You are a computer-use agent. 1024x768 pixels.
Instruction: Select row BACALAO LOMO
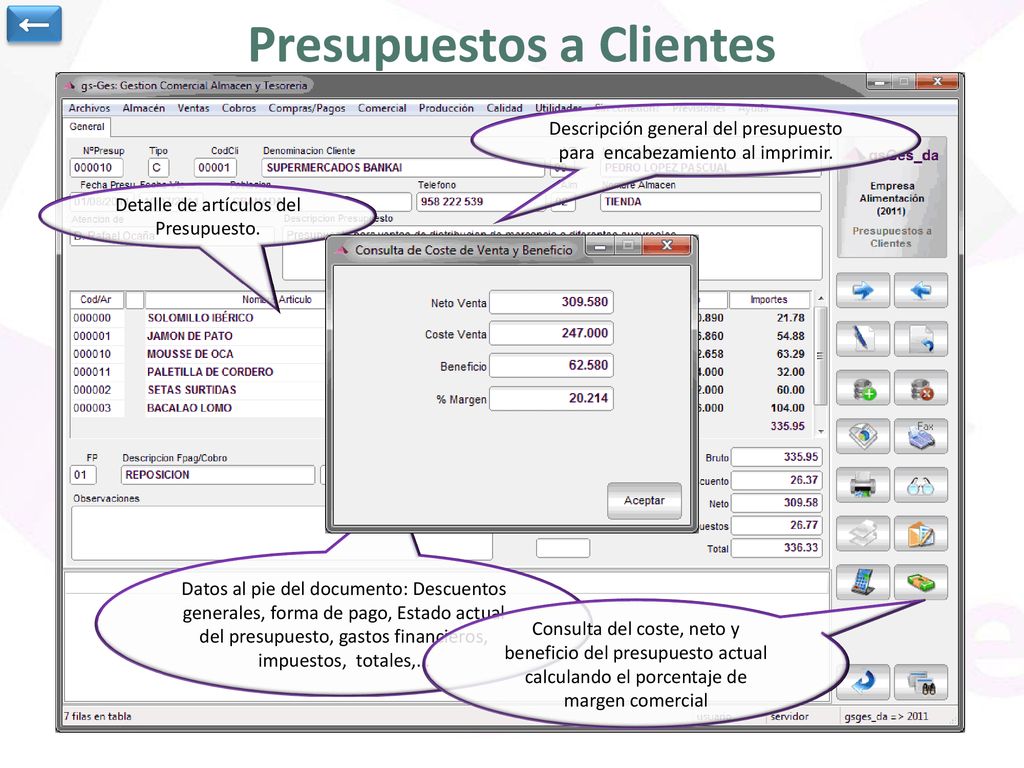189,408
